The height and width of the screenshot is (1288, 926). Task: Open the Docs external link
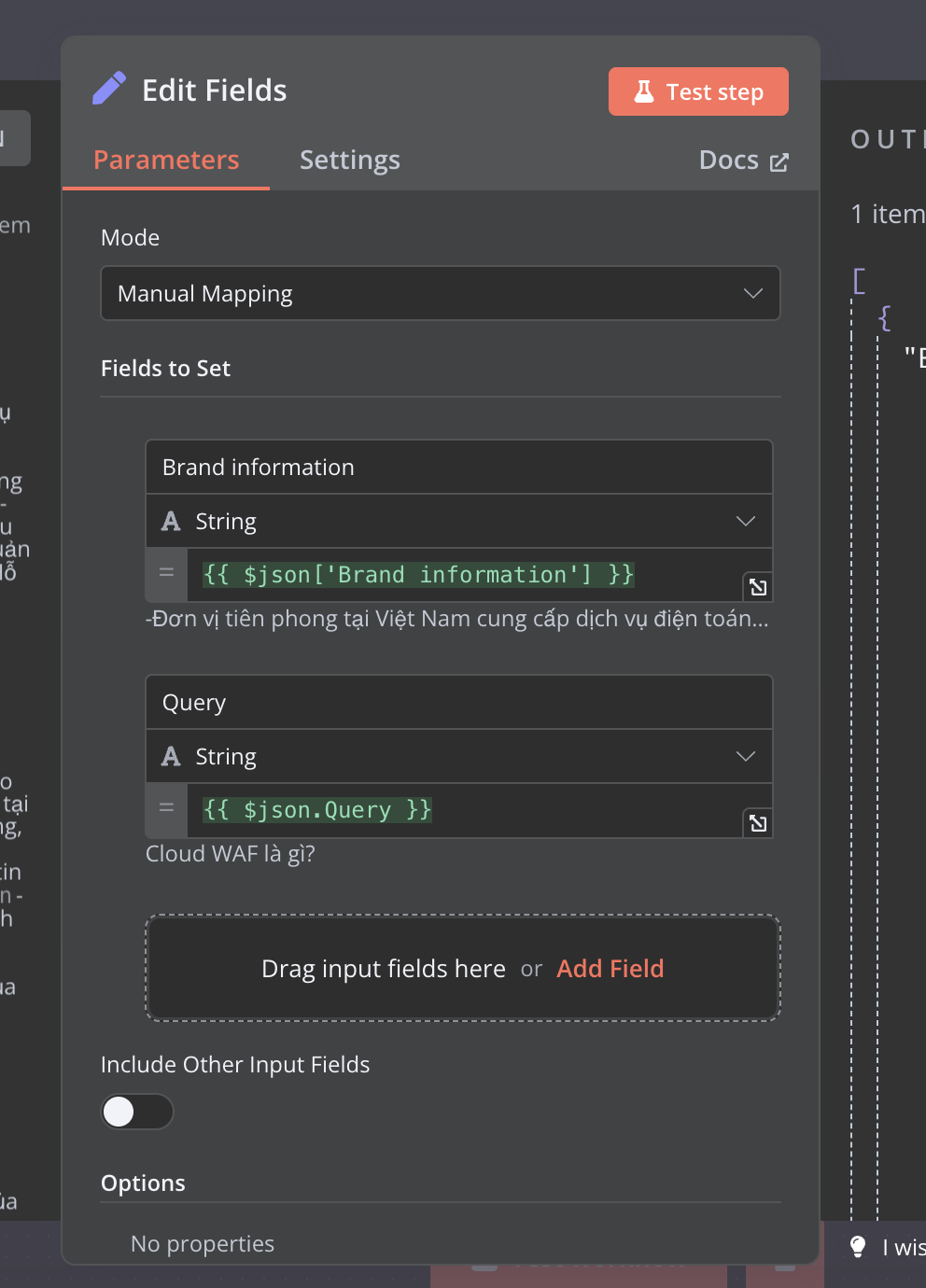(x=743, y=161)
